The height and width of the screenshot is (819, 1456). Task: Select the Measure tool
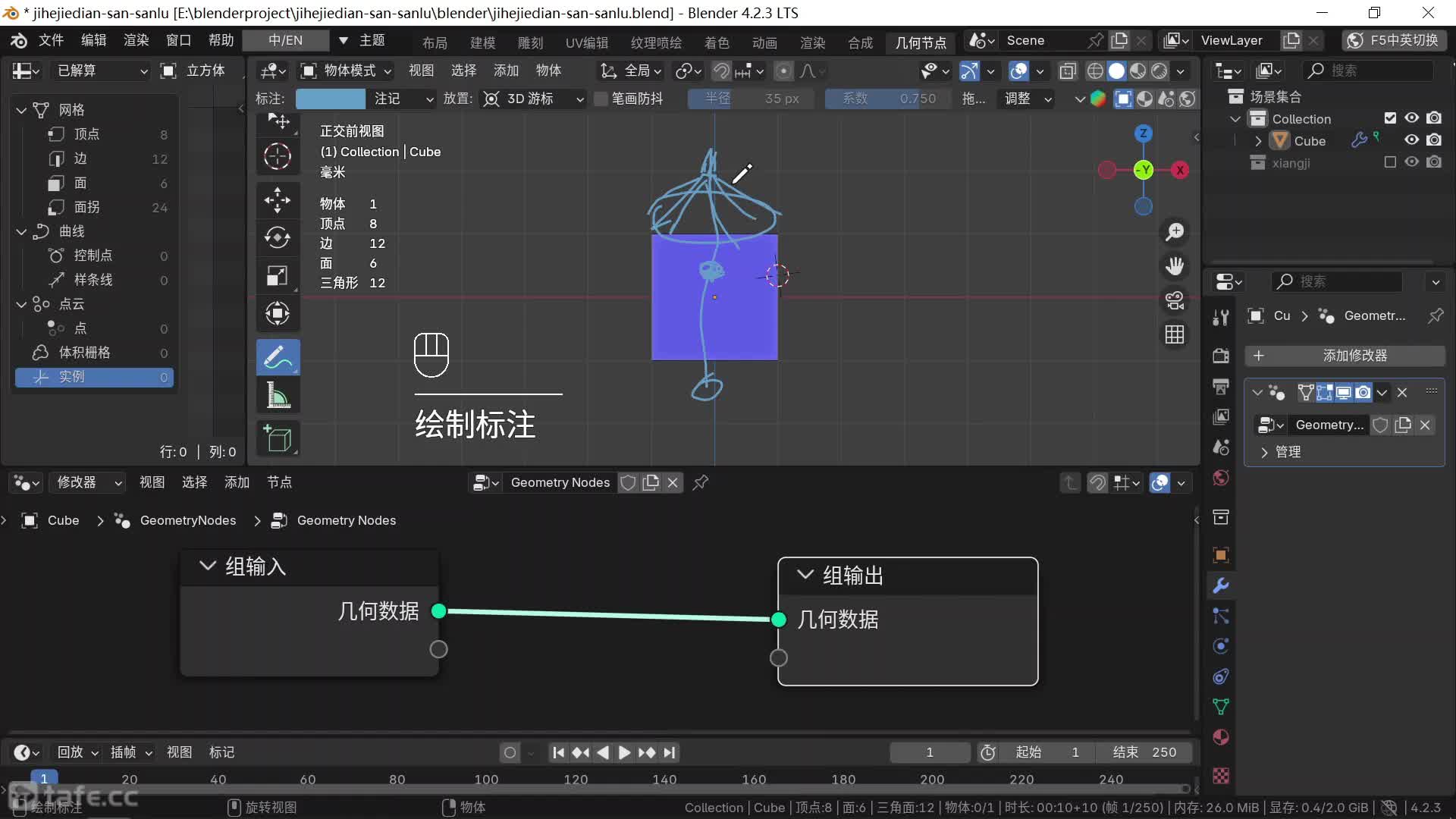click(x=278, y=396)
